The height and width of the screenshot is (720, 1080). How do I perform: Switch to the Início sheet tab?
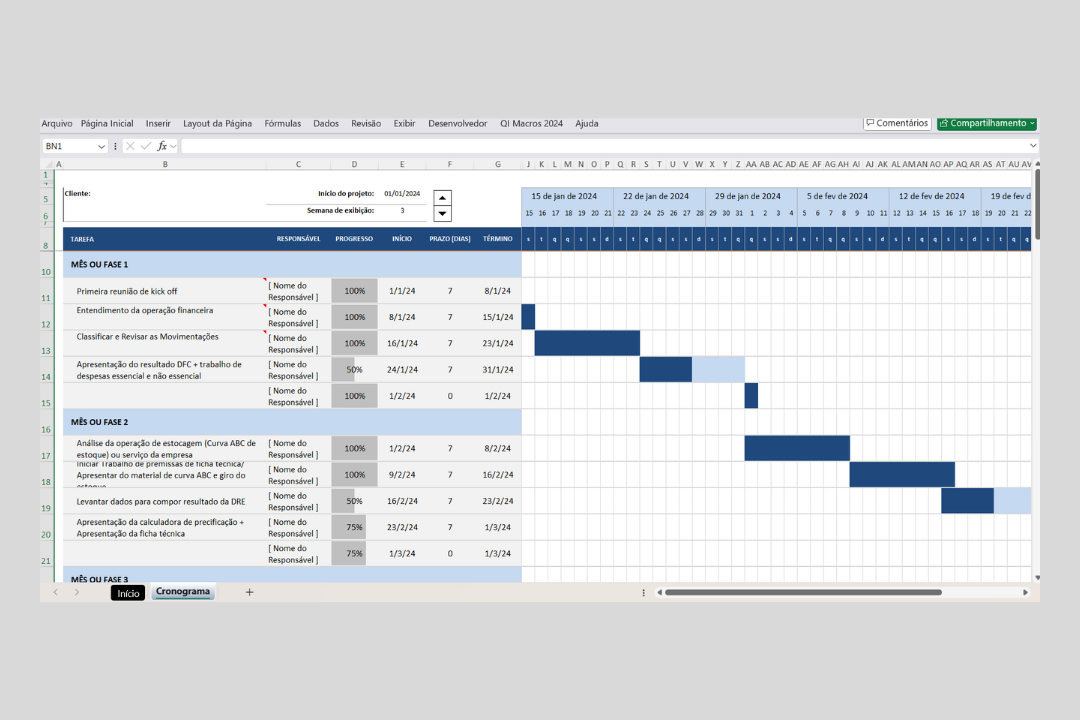pos(128,592)
